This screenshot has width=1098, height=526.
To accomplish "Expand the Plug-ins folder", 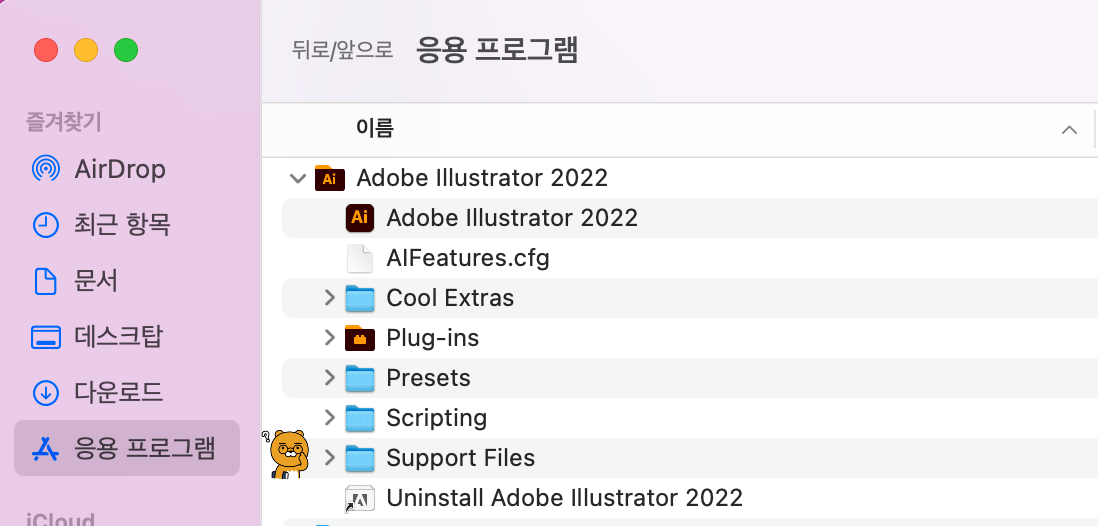I will pyautogui.click(x=330, y=338).
